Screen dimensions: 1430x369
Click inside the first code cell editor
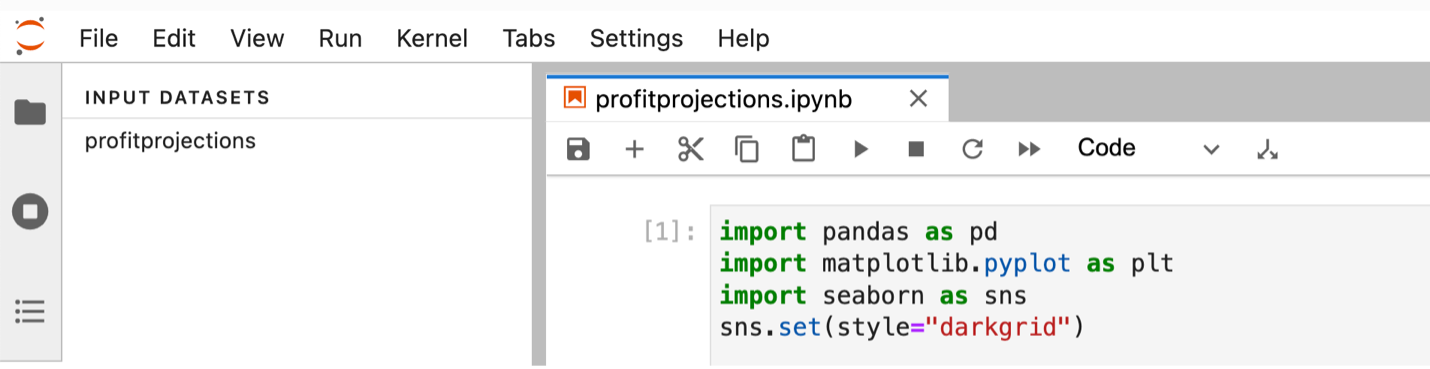(x=1070, y=284)
